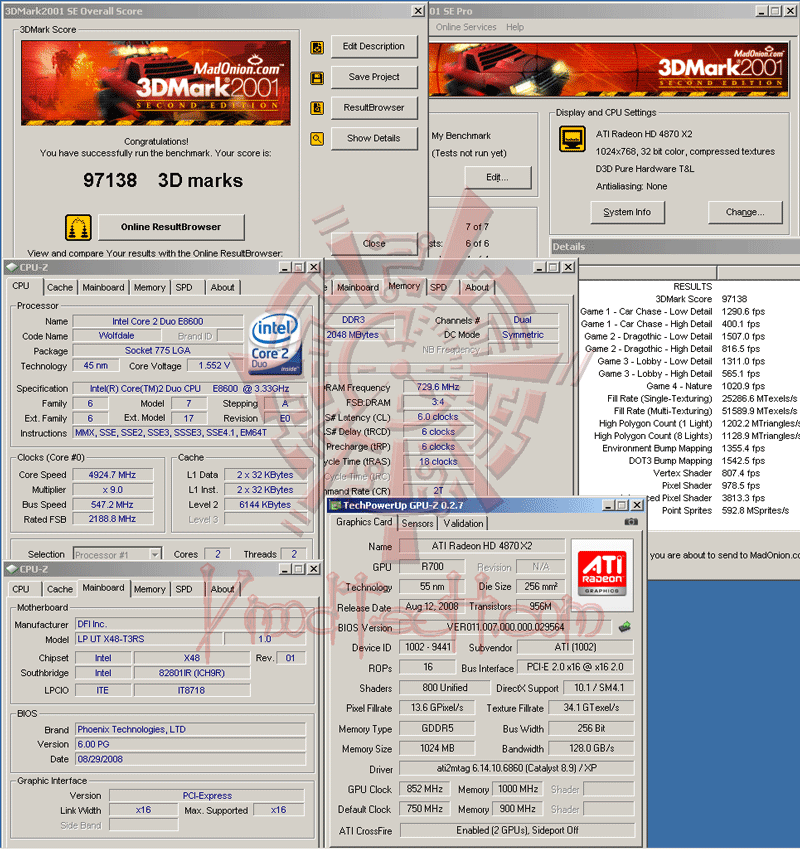Screen dimensions: 800x849
Task: Click the GPU-Z title bar icon
Action: click(336, 505)
